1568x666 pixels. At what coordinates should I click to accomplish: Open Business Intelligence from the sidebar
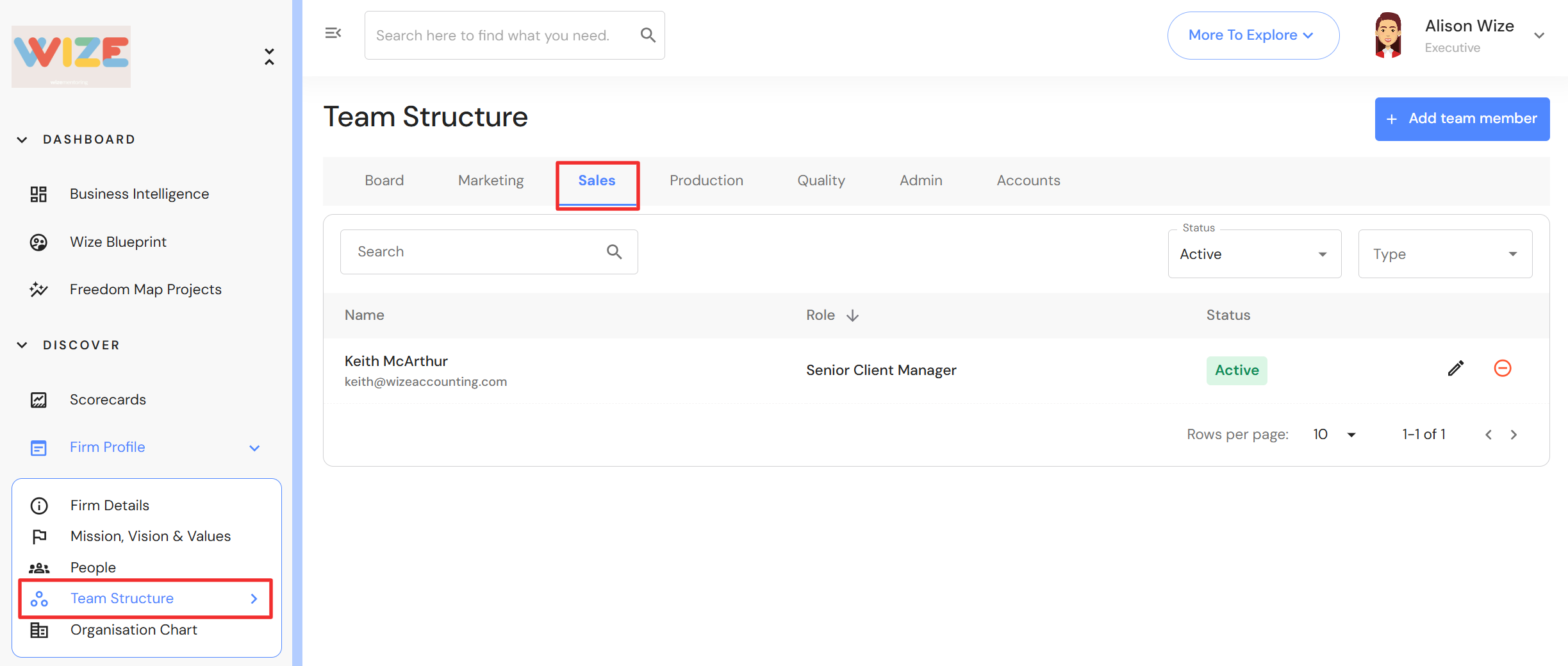point(139,194)
